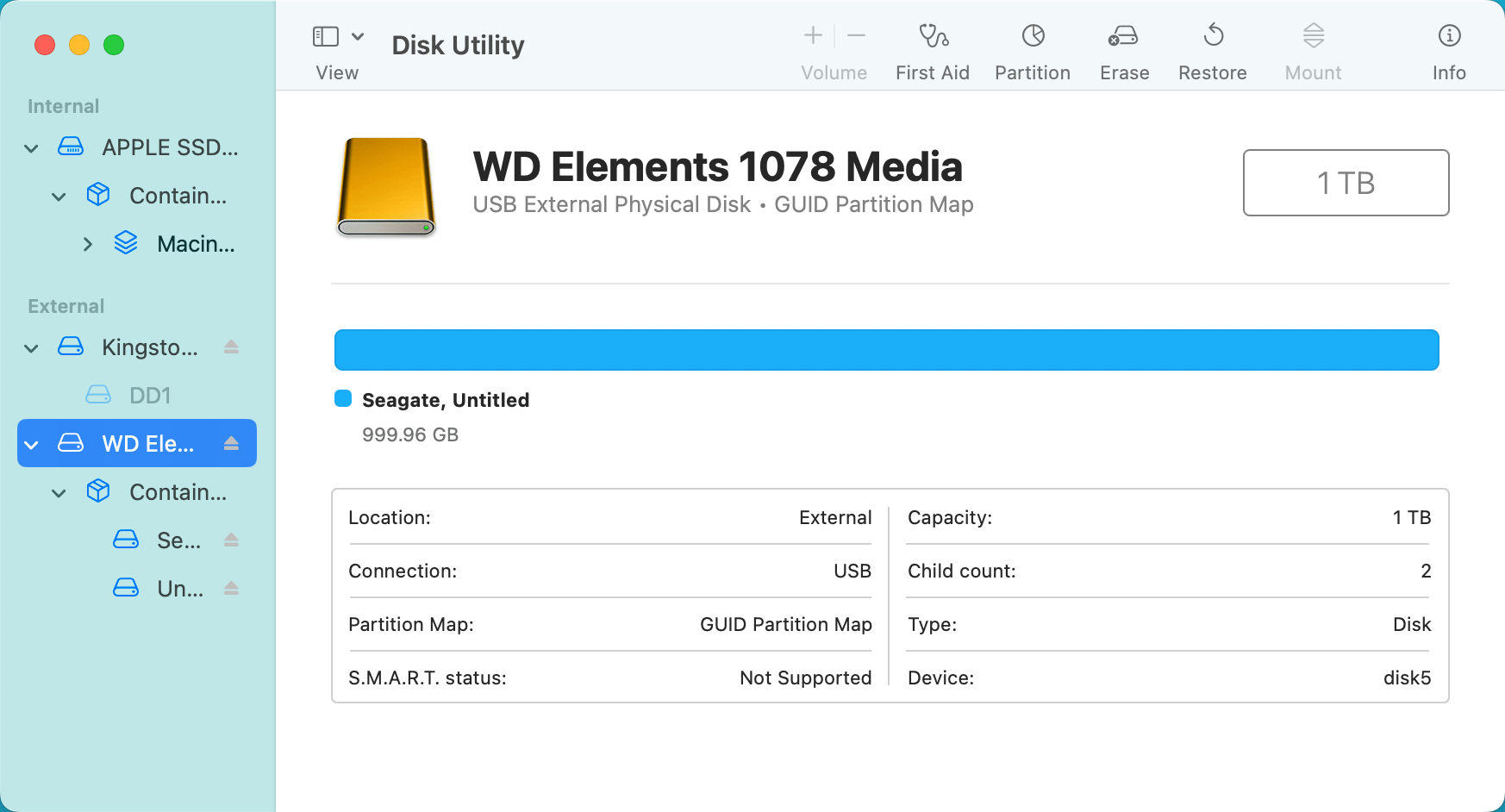Open Info for WD Elements disk

(1448, 47)
